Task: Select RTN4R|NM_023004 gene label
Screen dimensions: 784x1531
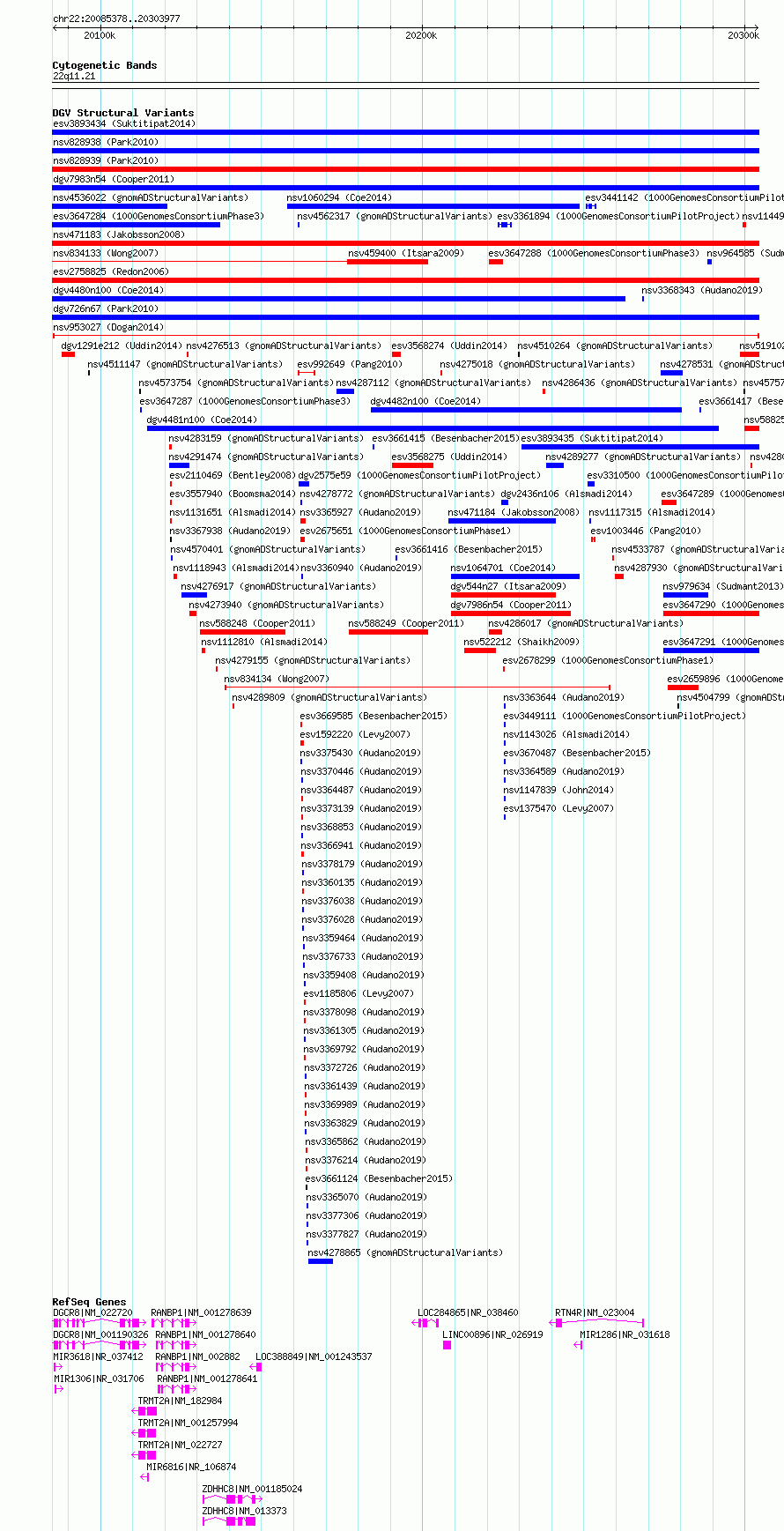Action: [x=595, y=1312]
